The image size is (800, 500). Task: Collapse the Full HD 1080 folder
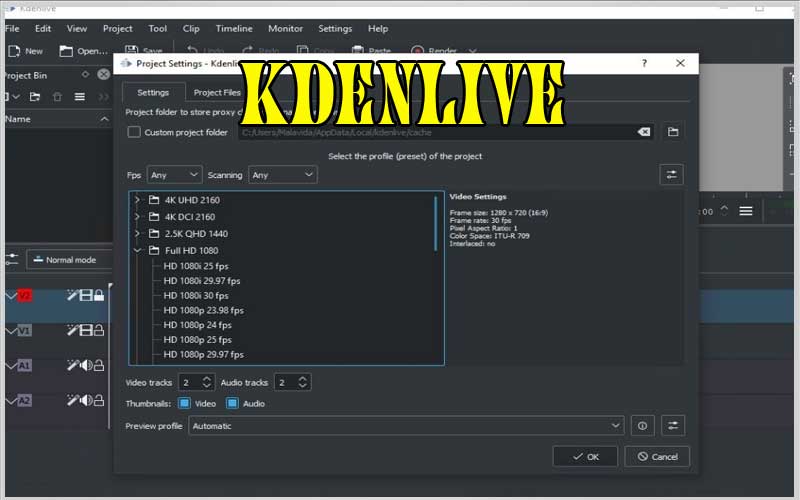(137, 251)
